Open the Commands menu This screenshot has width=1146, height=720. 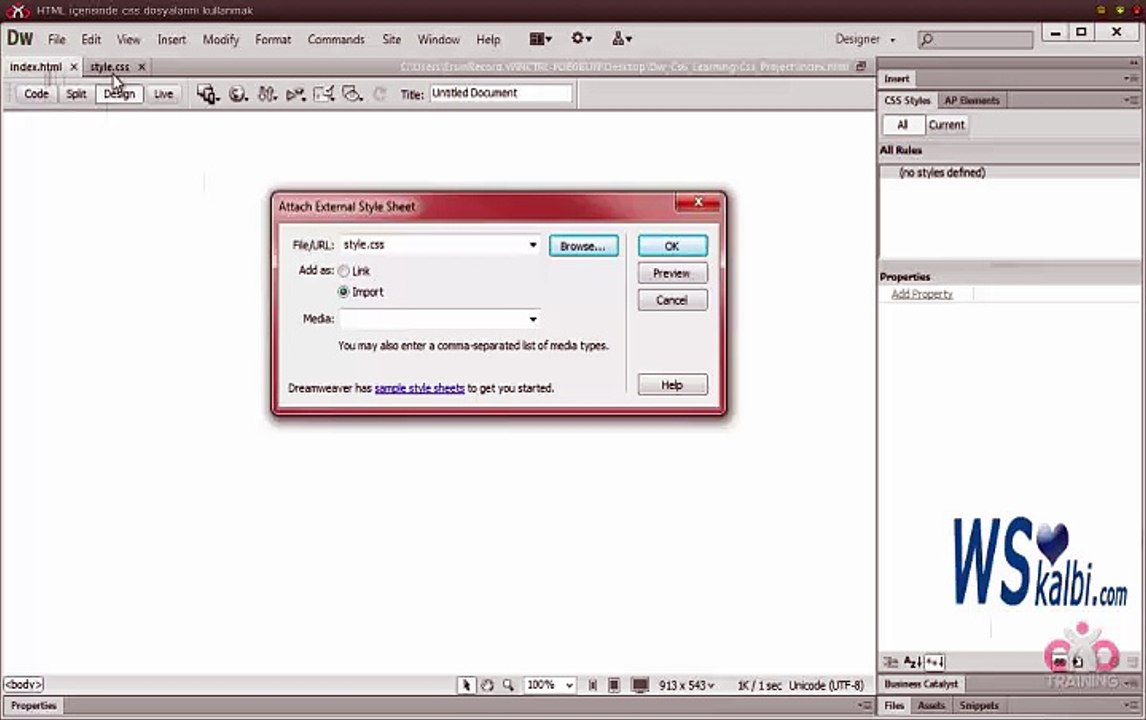point(336,39)
